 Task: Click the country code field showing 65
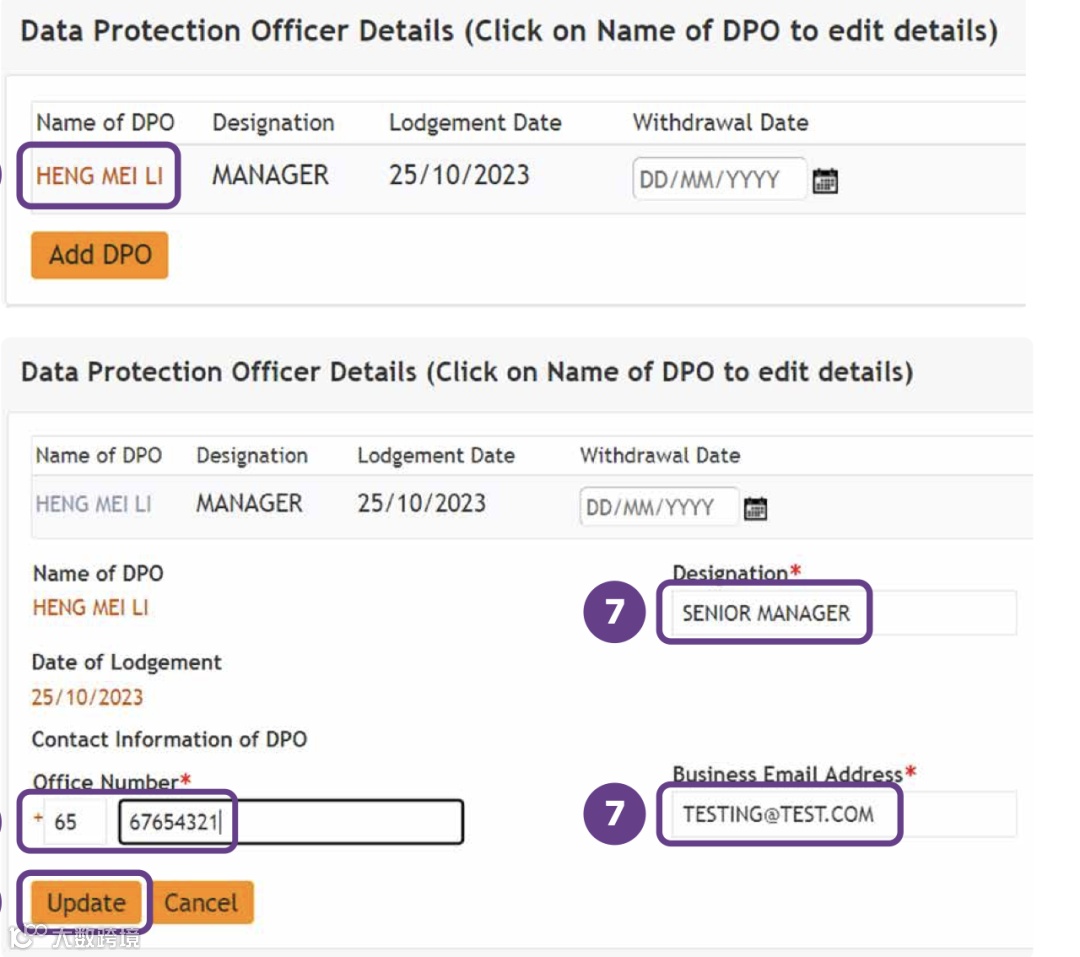coord(74,822)
